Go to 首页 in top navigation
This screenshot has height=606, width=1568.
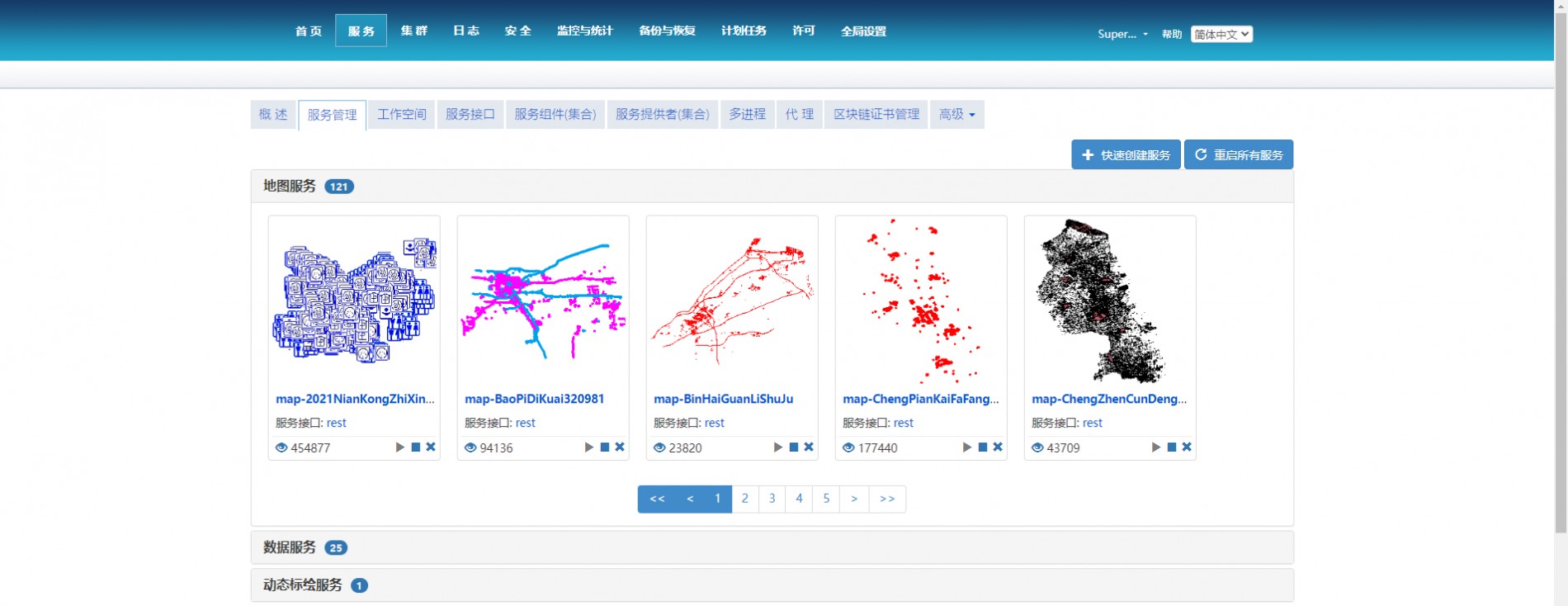pyautogui.click(x=309, y=31)
